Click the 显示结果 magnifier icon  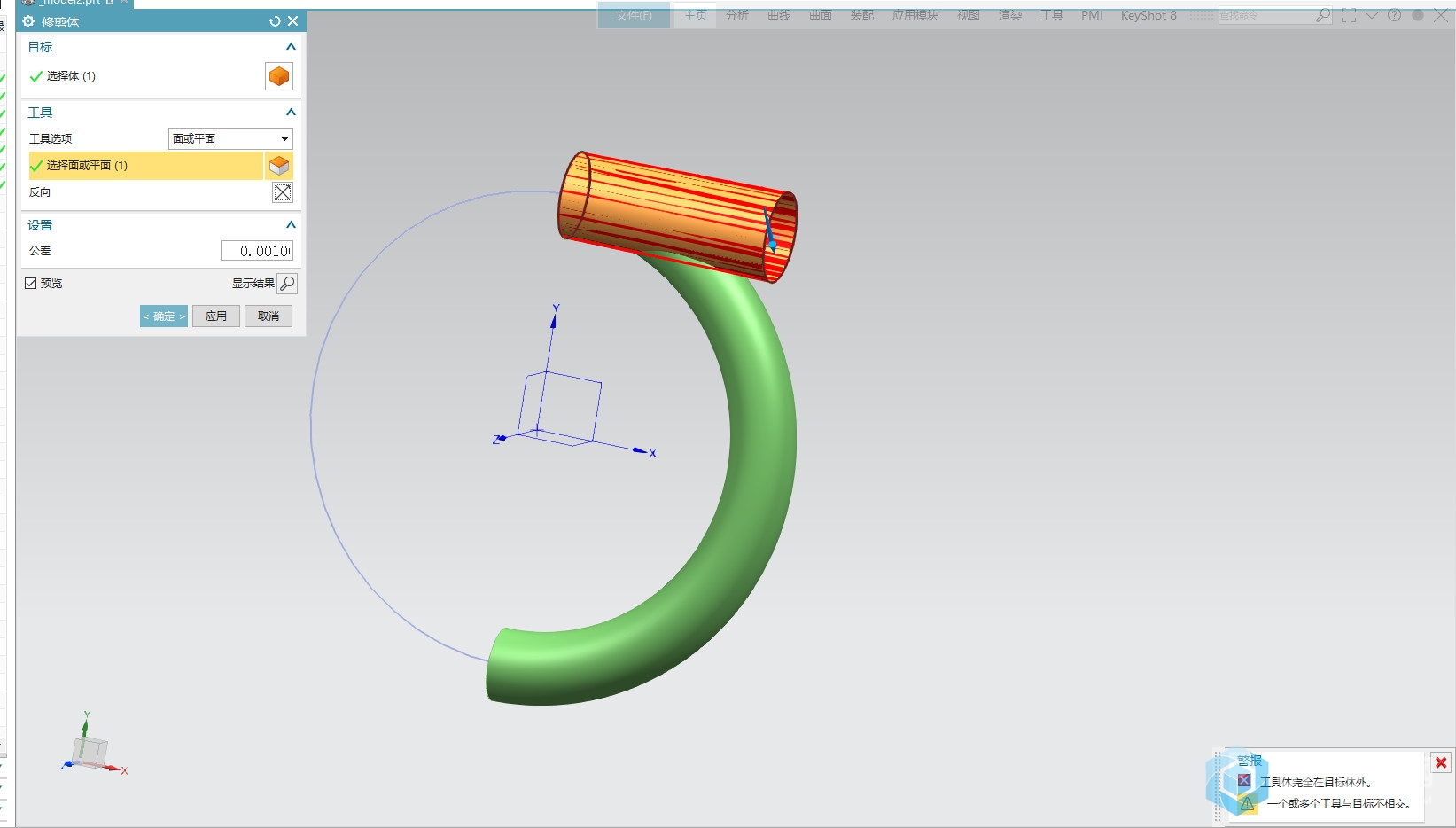287,284
